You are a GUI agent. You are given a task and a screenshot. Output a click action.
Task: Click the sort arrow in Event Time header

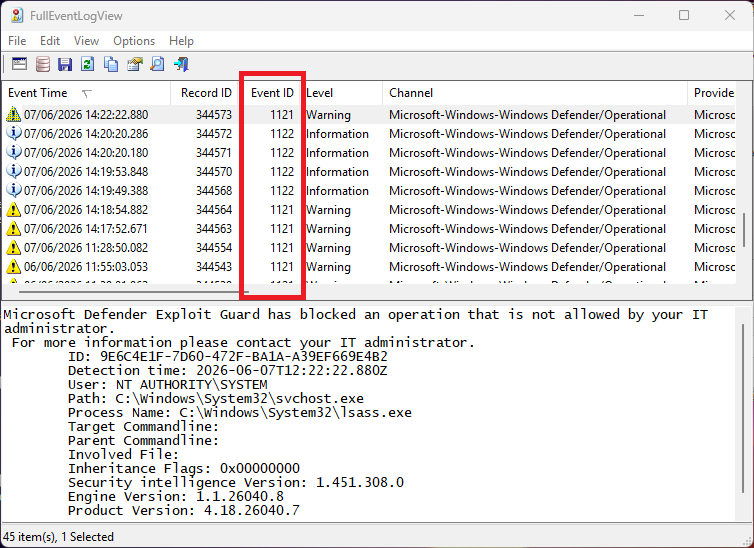(87, 93)
